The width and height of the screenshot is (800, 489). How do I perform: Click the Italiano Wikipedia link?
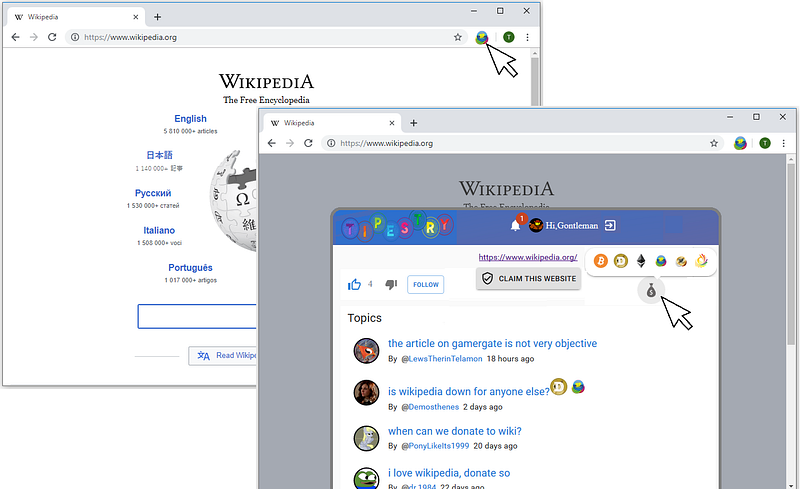click(x=159, y=230)
